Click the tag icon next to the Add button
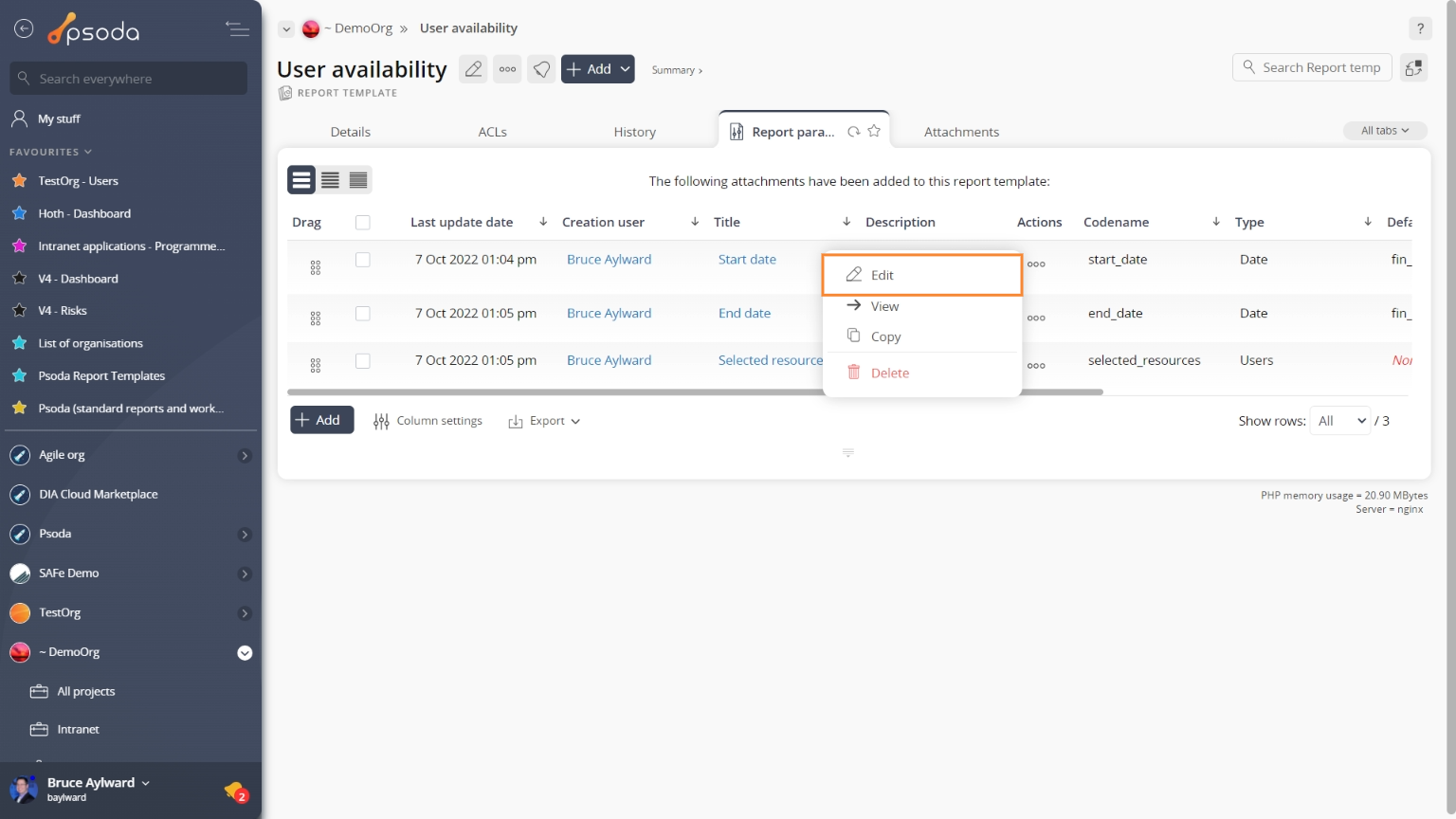Screen dimensions: 1456x819 pyautogui.click(x=541, y=69)
